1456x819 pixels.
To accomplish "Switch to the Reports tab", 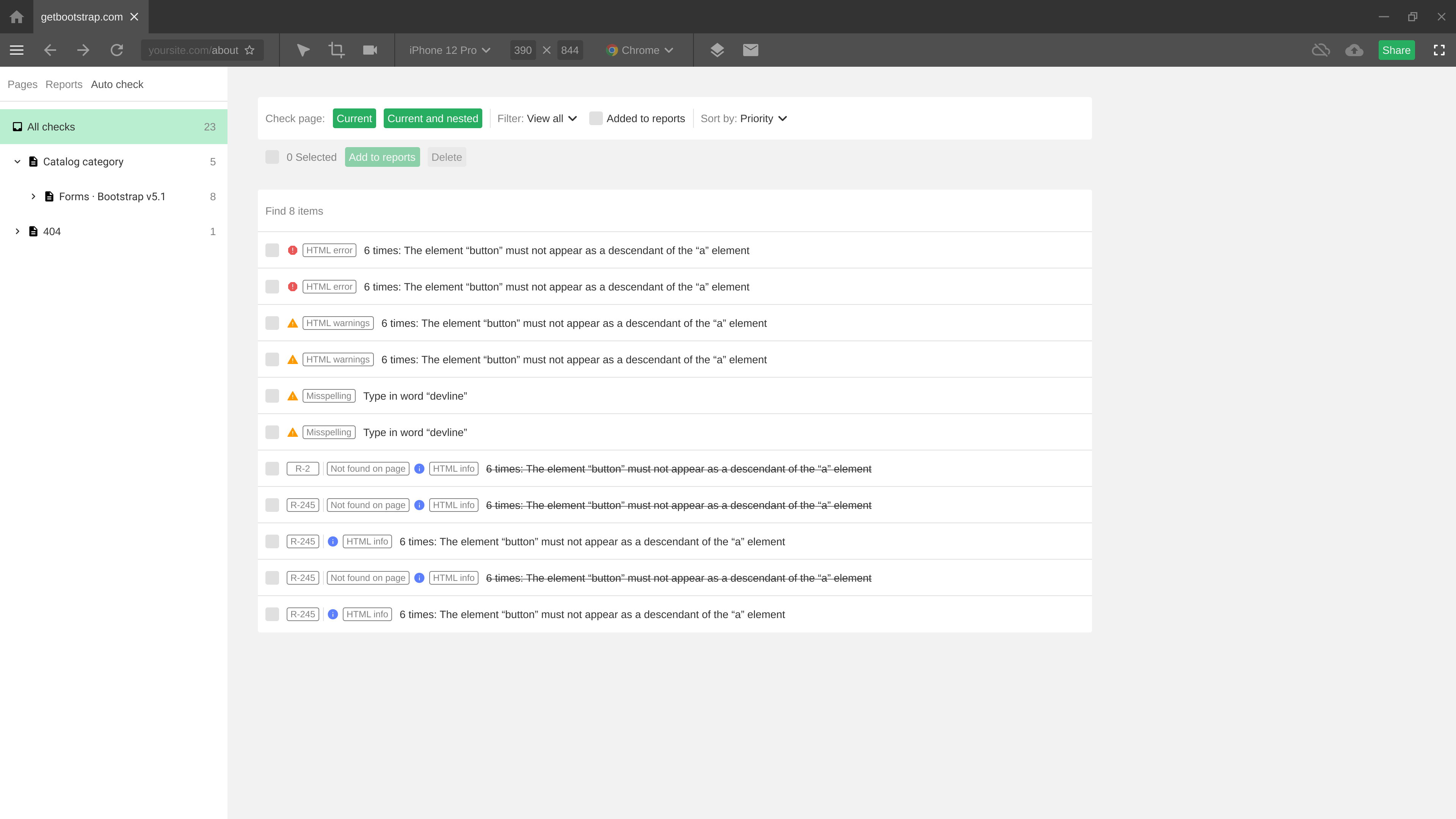I will tap(63, 84).
